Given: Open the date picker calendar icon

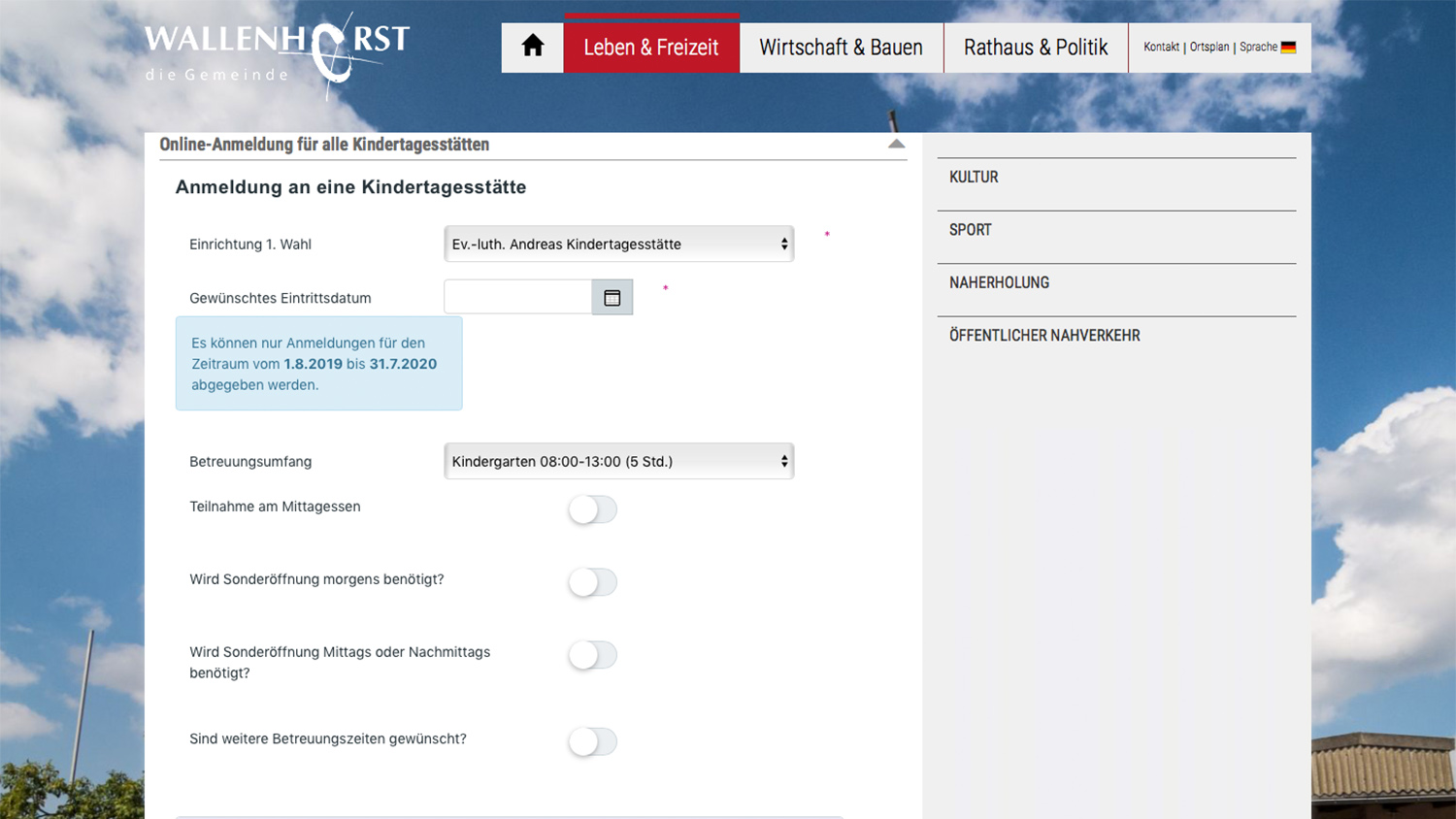Looking at the screenshot, I should [x=612, y=298].
